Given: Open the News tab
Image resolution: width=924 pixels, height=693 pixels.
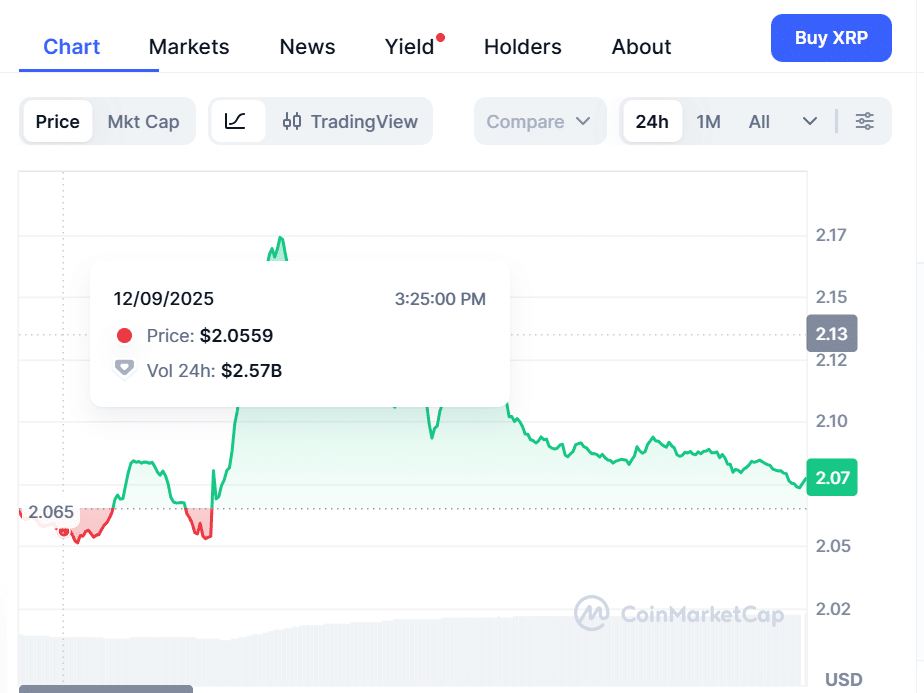Looking at the screenshot, I should tap(307, 47).
